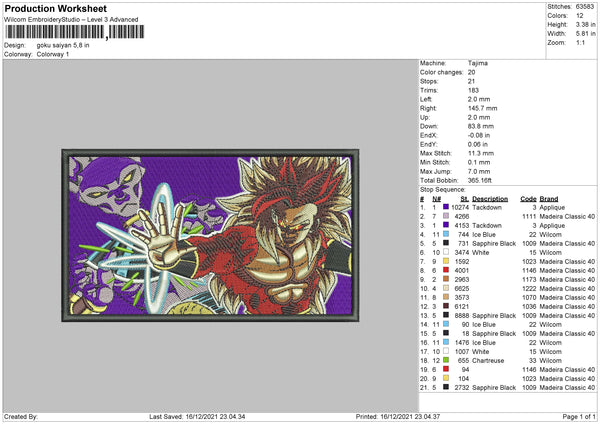Click the Stitches value 63583

click(x=585, y=7)
